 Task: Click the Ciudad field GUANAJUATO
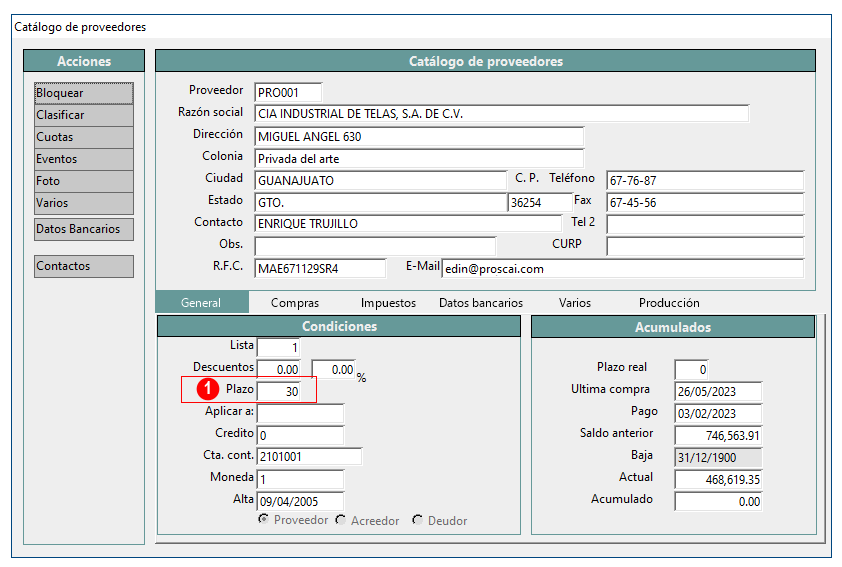tap(381, 180)
